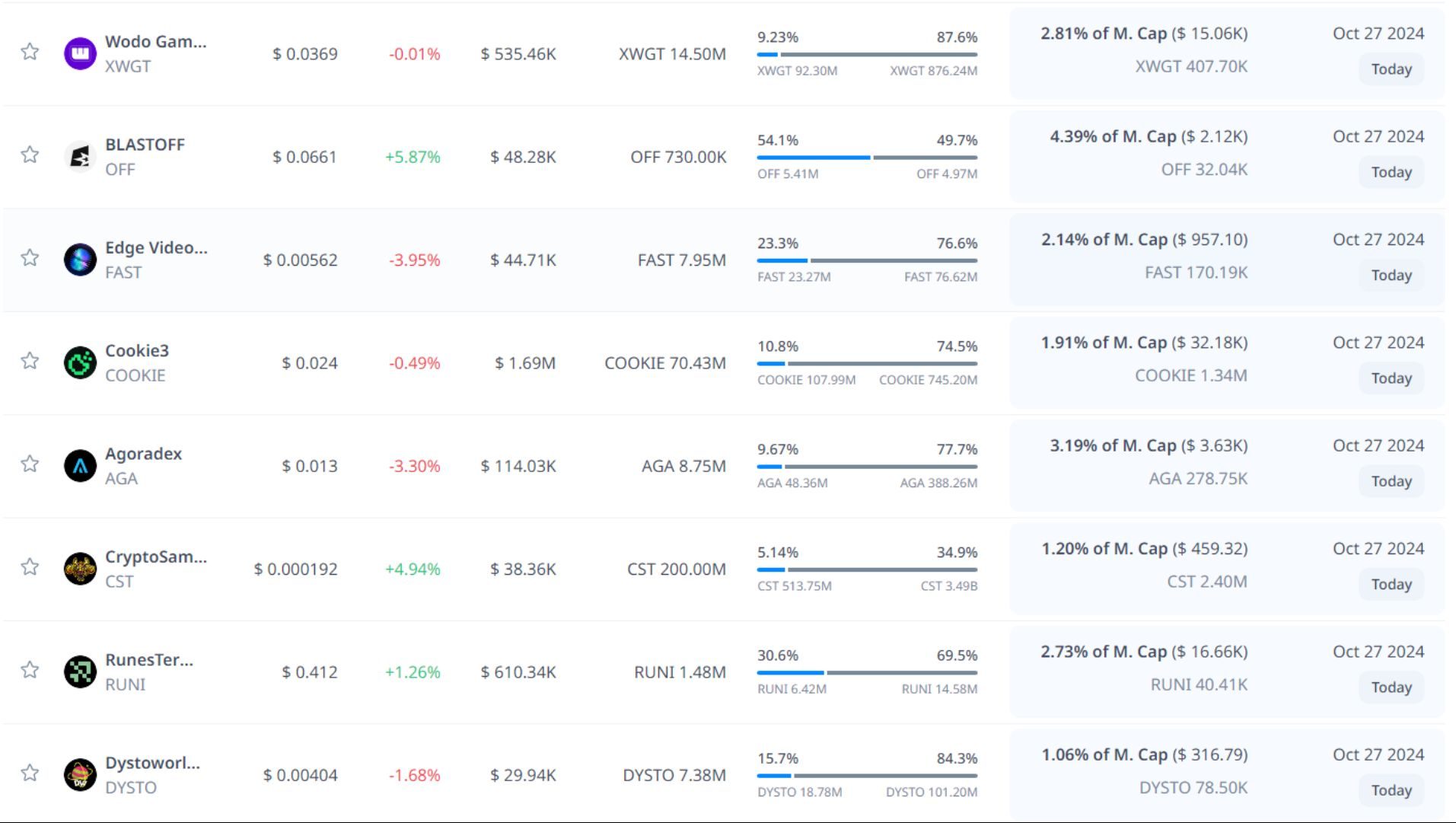Click the CryptoSam CST token logo

click(80, 569)
